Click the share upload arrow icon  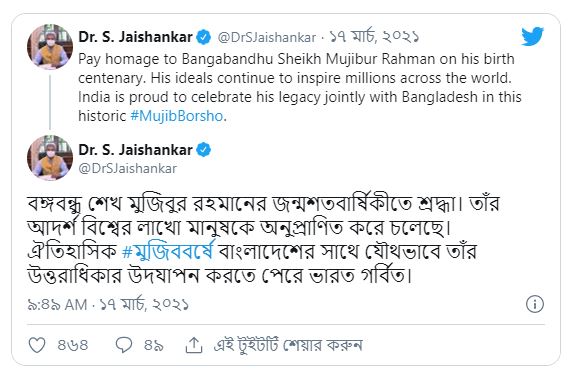pos(194,345)
